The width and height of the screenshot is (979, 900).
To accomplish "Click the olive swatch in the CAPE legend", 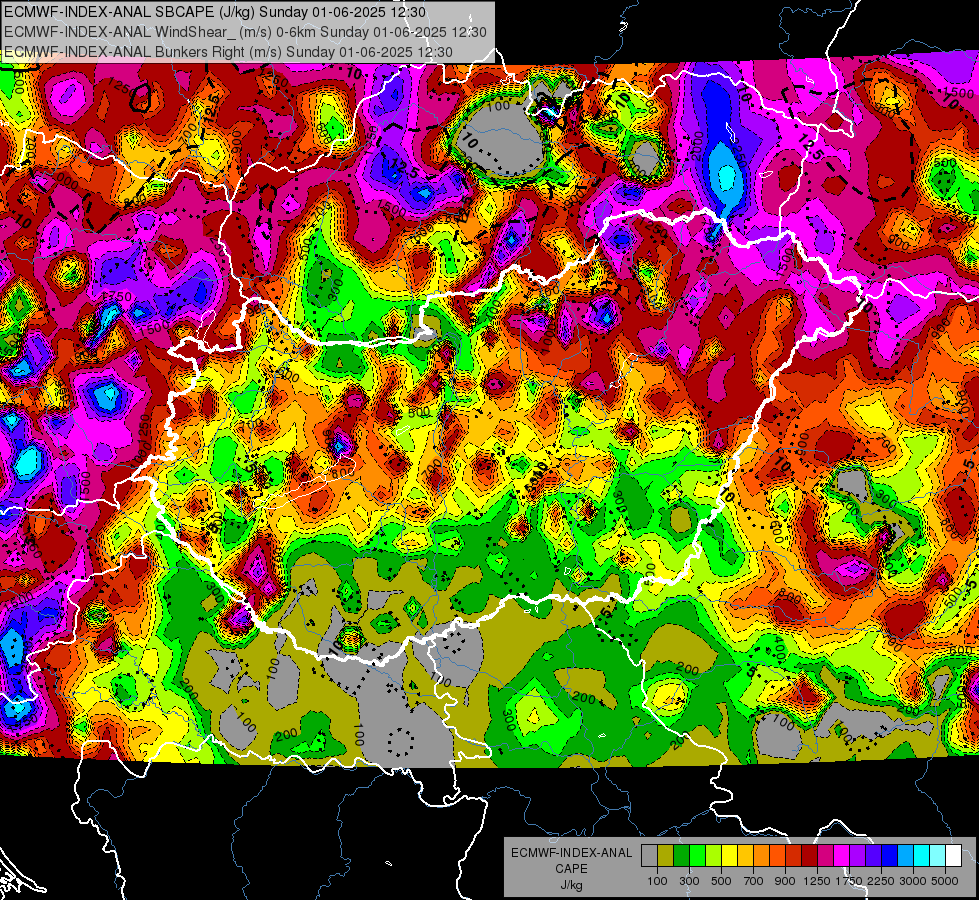I will pos(666,856).
